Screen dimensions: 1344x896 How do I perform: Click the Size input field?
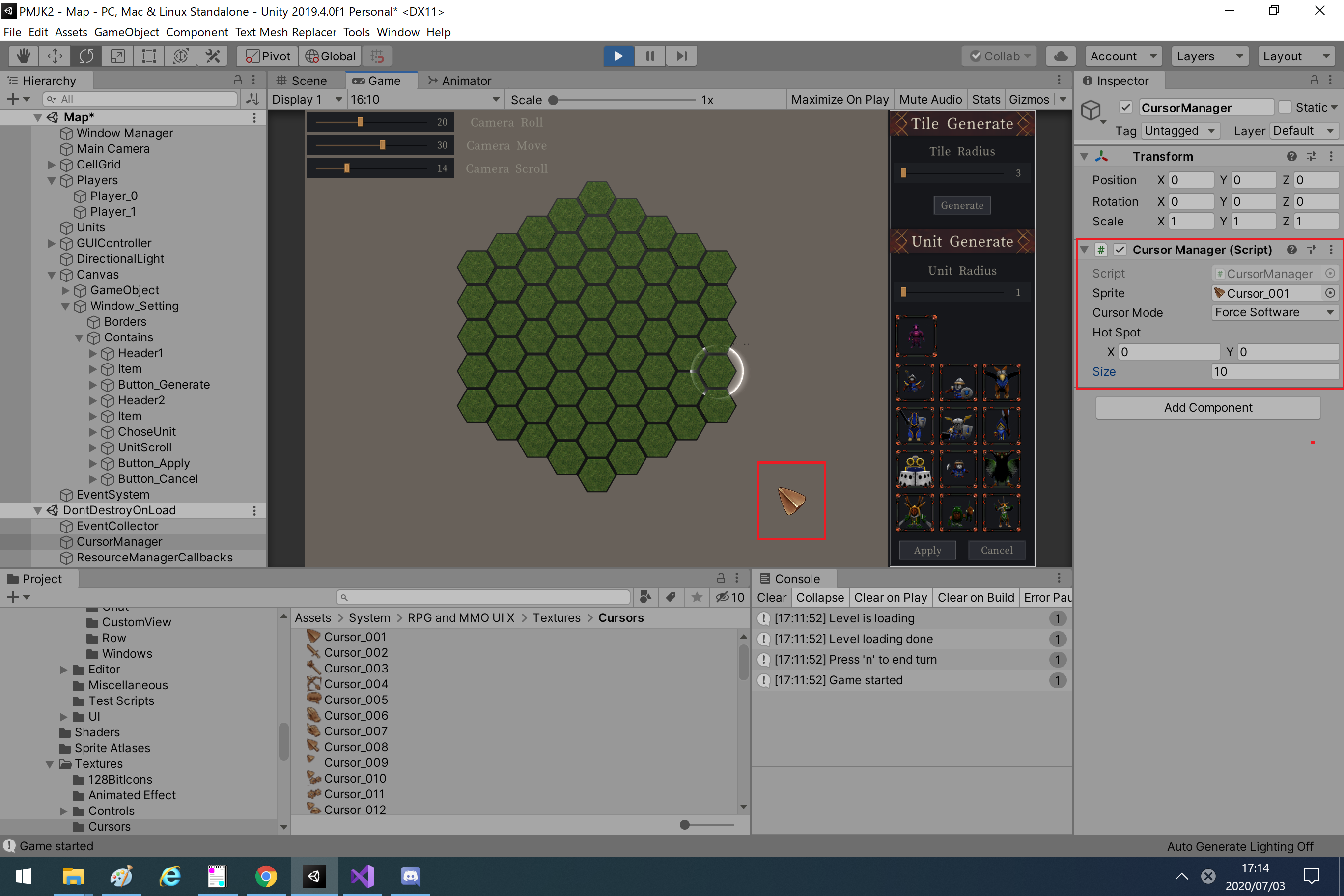[1274, 372]
